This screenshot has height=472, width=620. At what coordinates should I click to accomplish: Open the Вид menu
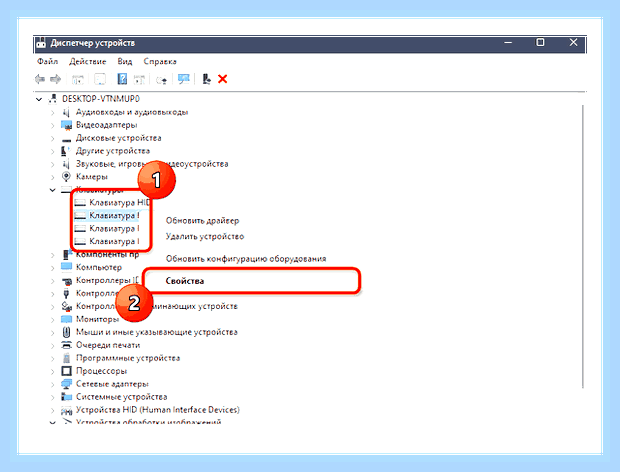coord(125,61)
